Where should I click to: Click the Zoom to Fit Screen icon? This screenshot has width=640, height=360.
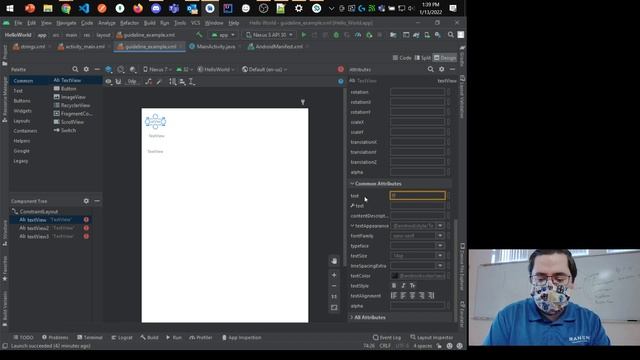pos(334,307)
